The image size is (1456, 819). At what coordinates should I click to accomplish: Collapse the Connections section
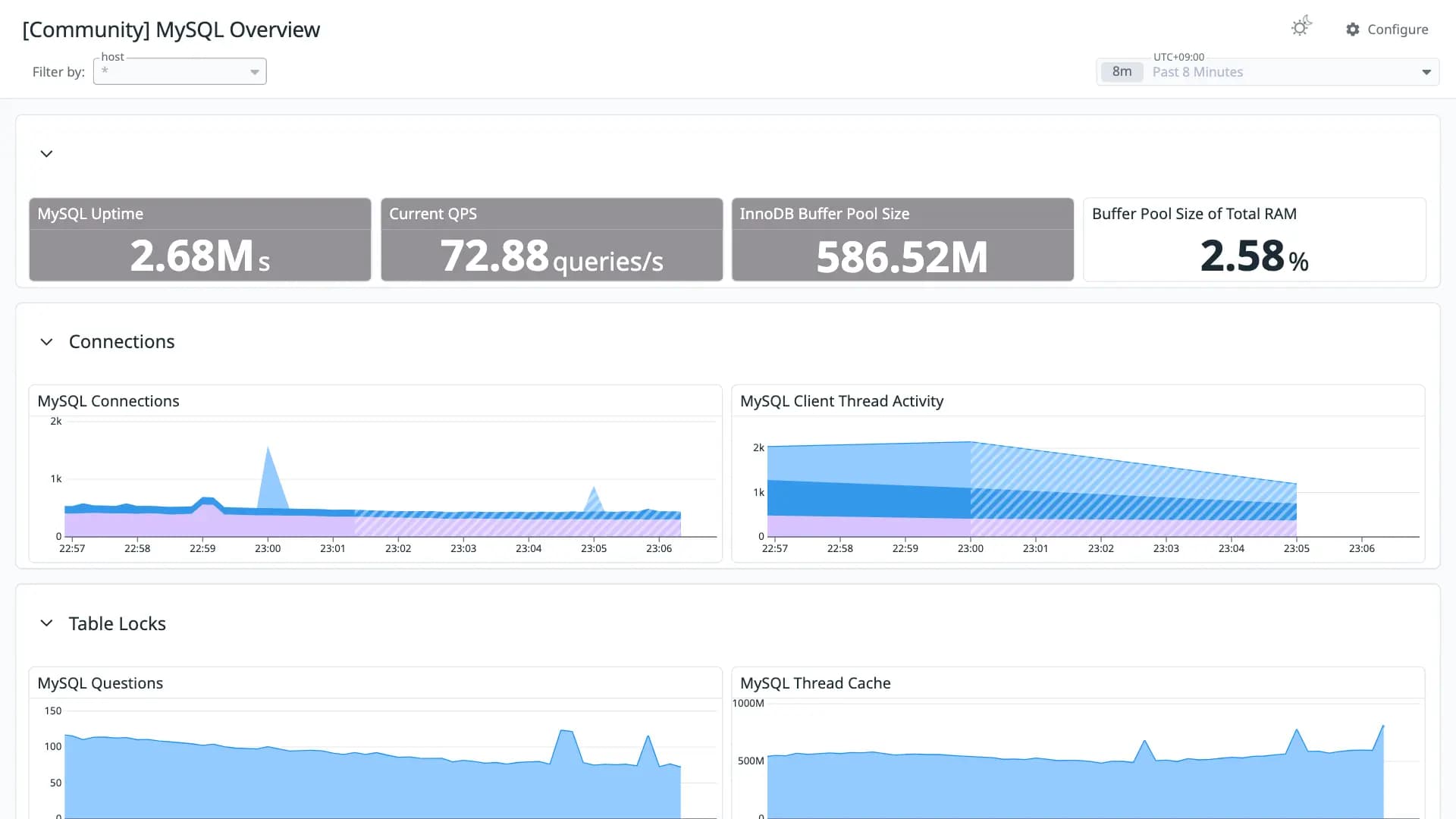coord(46,342)
